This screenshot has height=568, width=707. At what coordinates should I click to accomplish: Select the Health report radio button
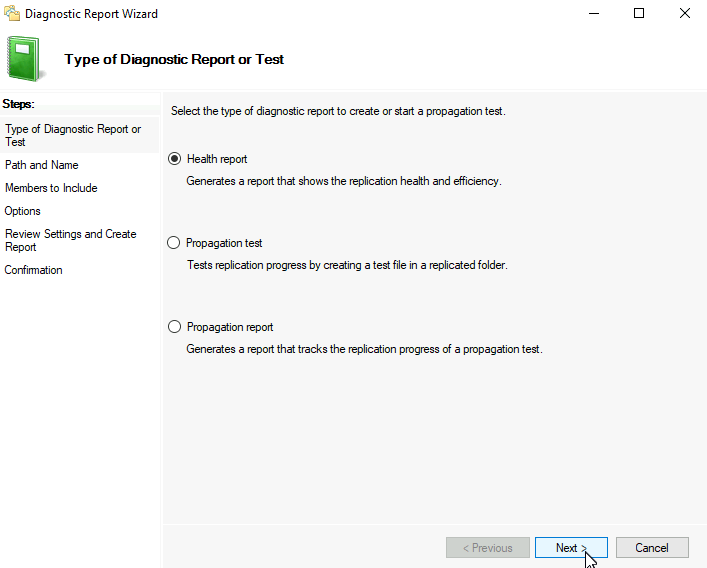pyautogui.click(x=174, y=159)
